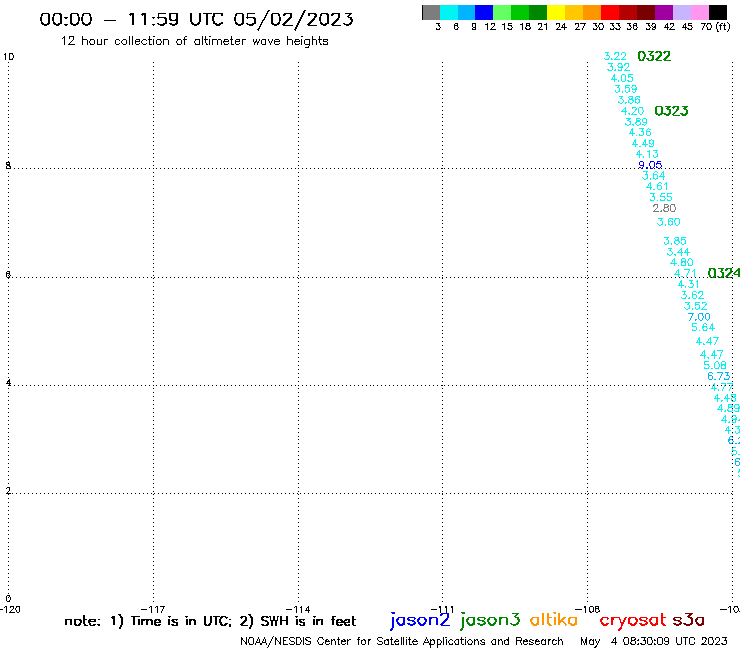Click the 9.05 blue wave height value
740x650 pixels.
(650, 165)
